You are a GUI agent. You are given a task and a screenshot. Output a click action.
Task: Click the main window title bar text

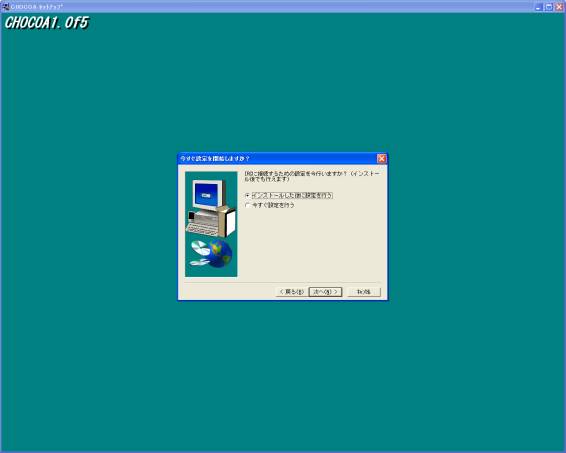coord(36,6)
